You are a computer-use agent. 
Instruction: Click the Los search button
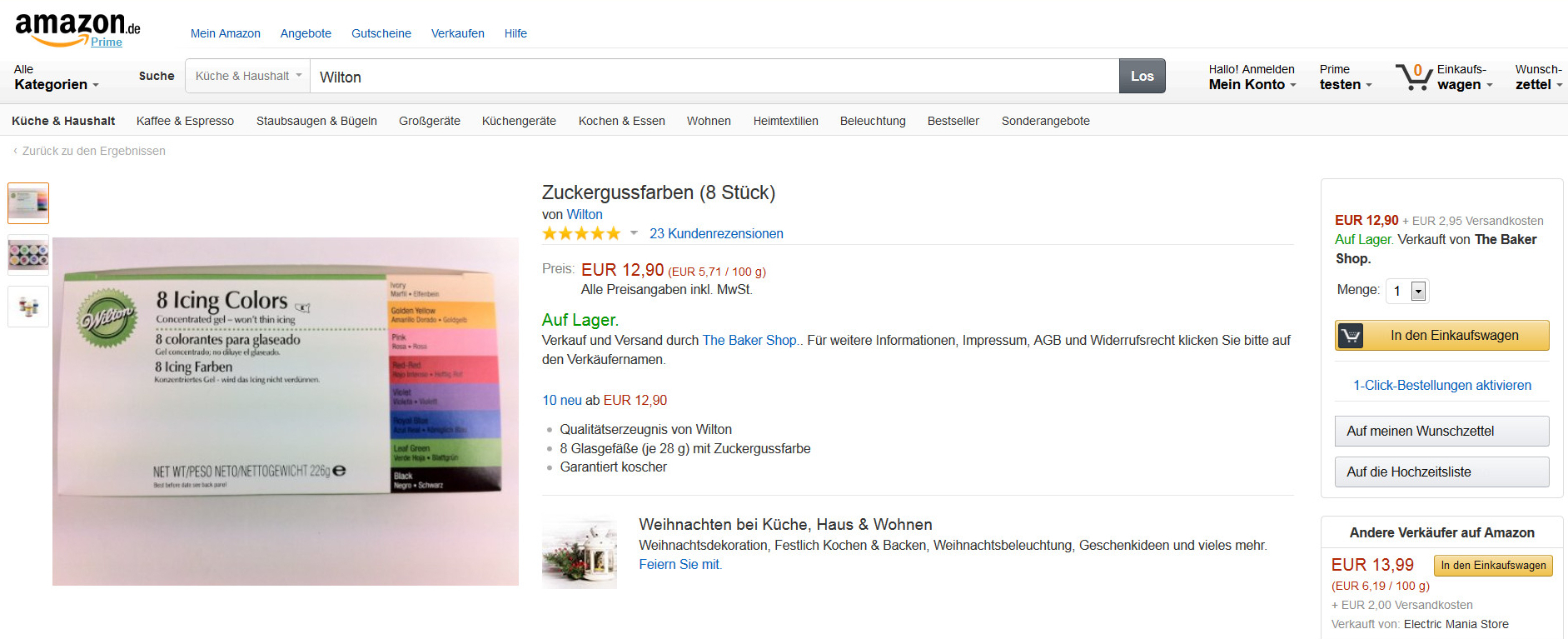coord(1142,76)
